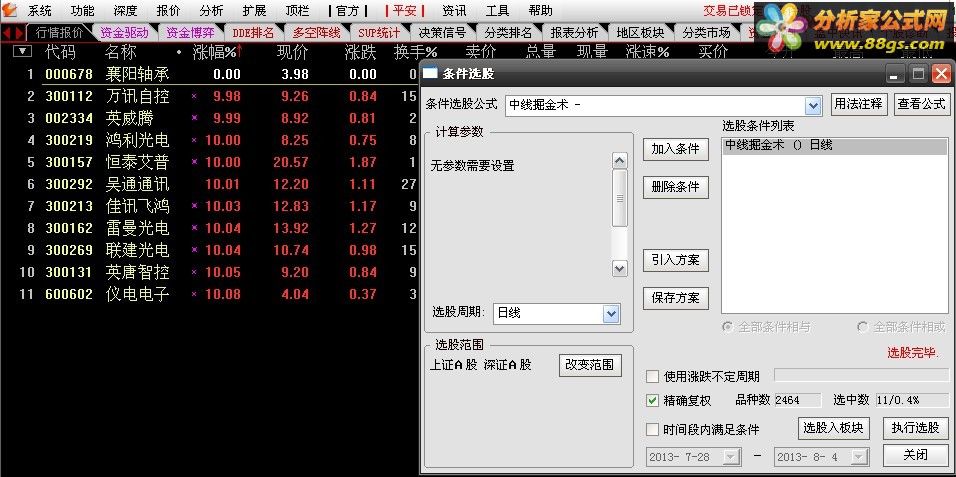Expand the 选股周期 日线 dropdown
956x477 pixels.
click(x=611, y=314)
